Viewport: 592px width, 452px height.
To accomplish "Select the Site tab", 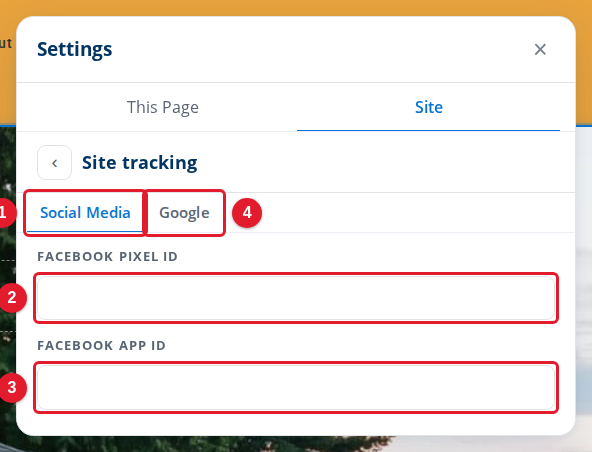I will [x=429, y=107].
